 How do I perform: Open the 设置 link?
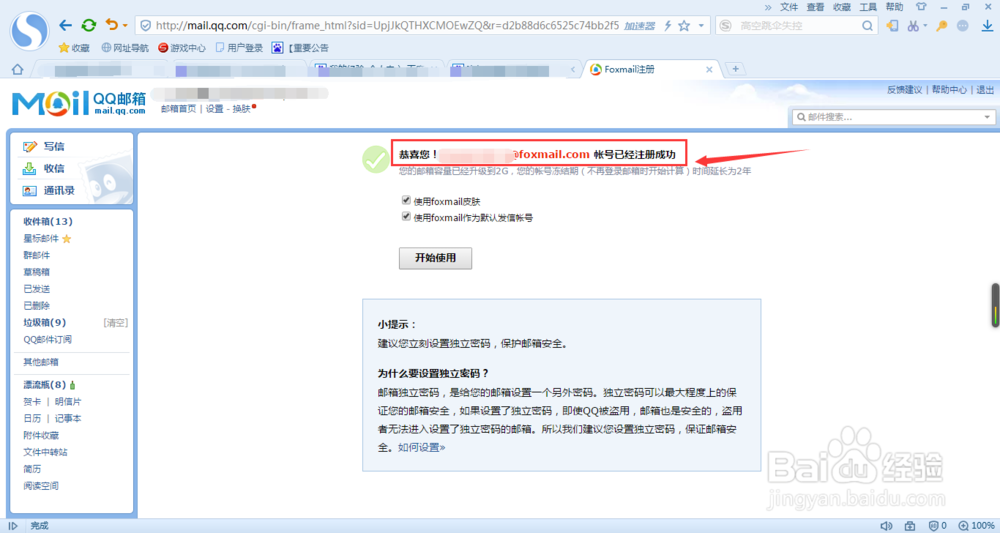point(214,109)
